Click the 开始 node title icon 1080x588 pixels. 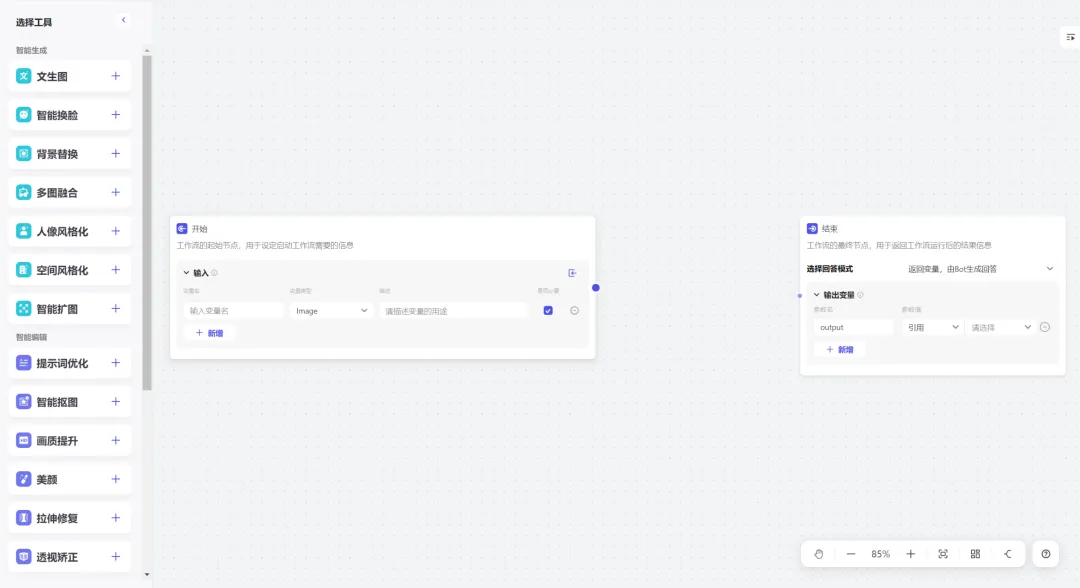(182, 229)
